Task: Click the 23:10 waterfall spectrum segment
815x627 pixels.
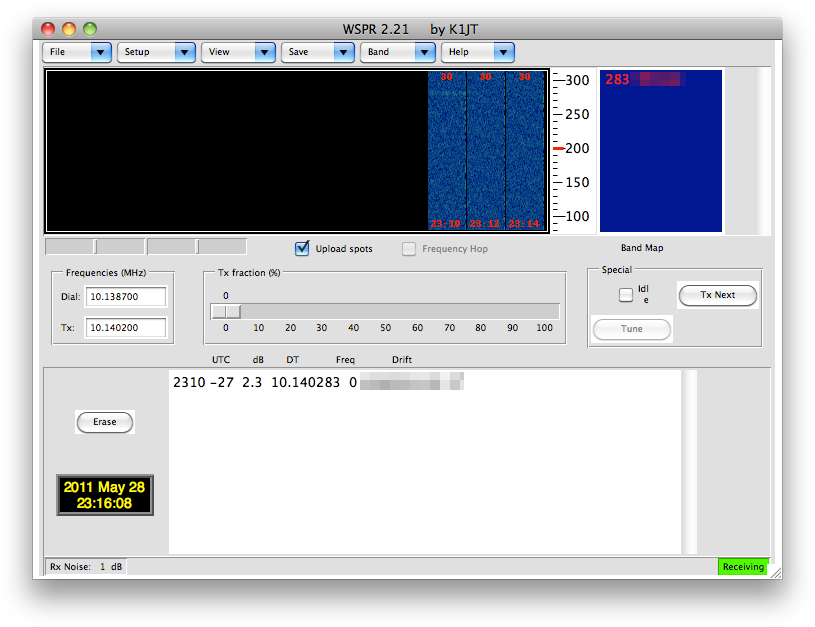Action: click(446, 151)
